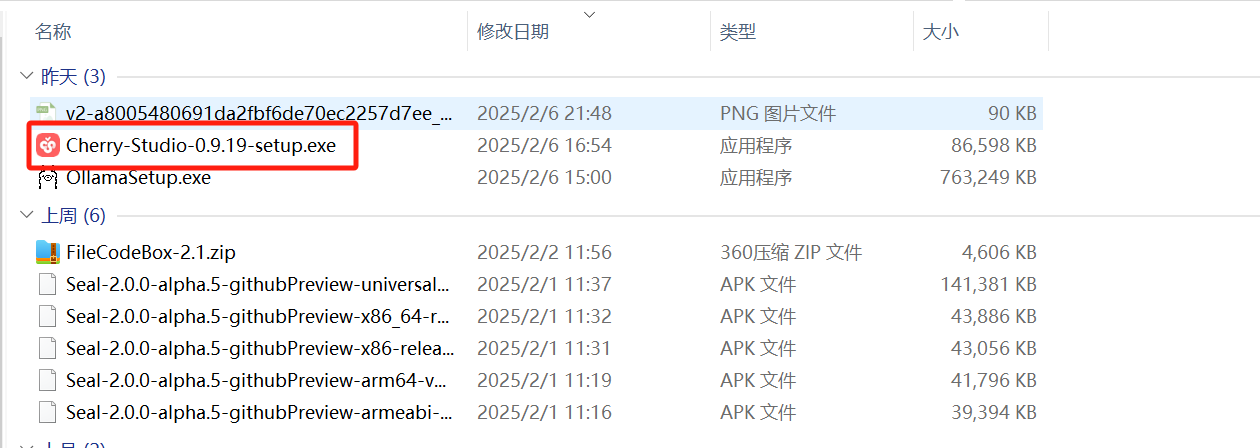Sort by 大小 column header
Viewport: 1260px width, 448px height.
tap(939, 32)
